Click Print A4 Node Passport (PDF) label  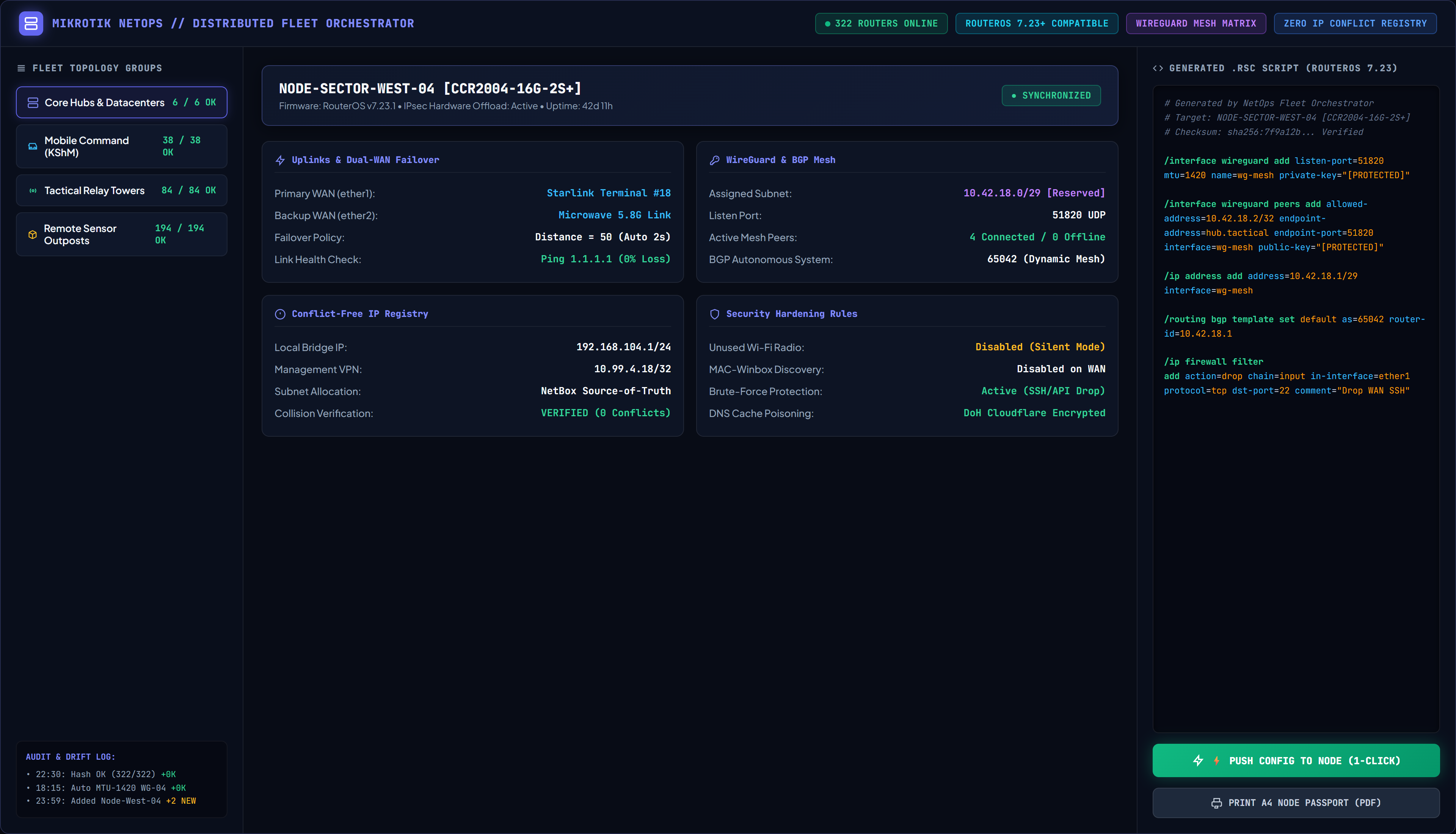click(x=1304, y=803)
